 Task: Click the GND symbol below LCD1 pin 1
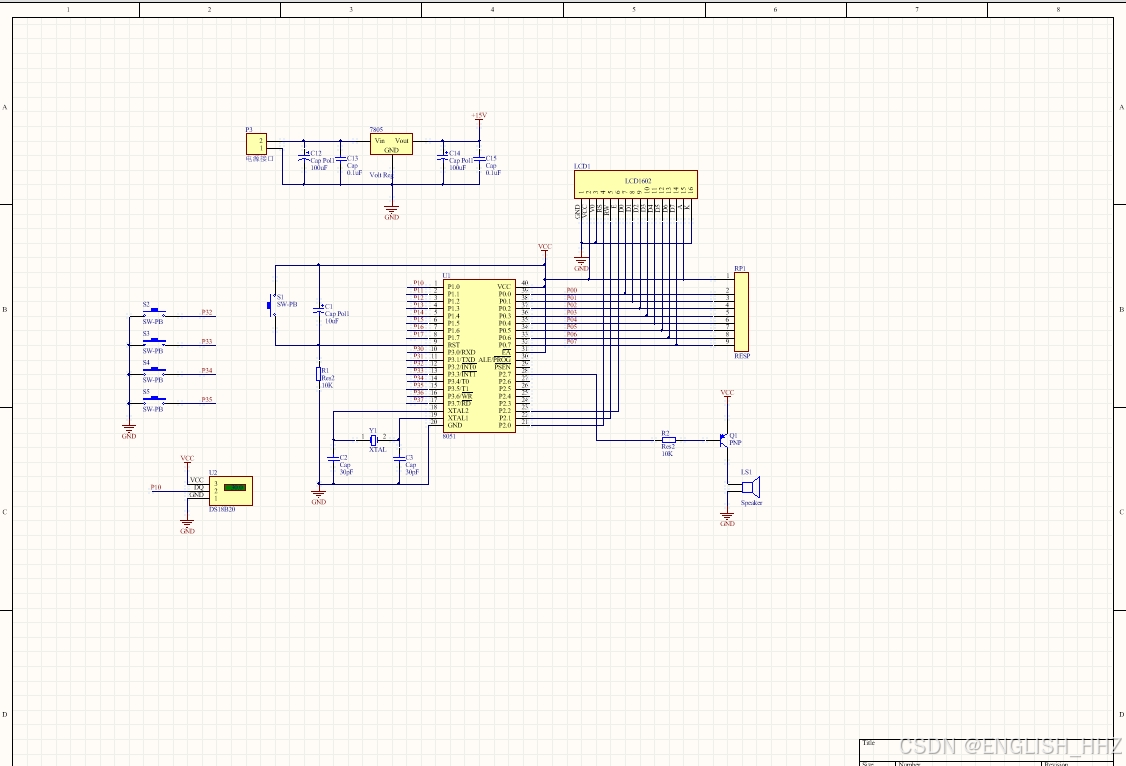point(581,264)
